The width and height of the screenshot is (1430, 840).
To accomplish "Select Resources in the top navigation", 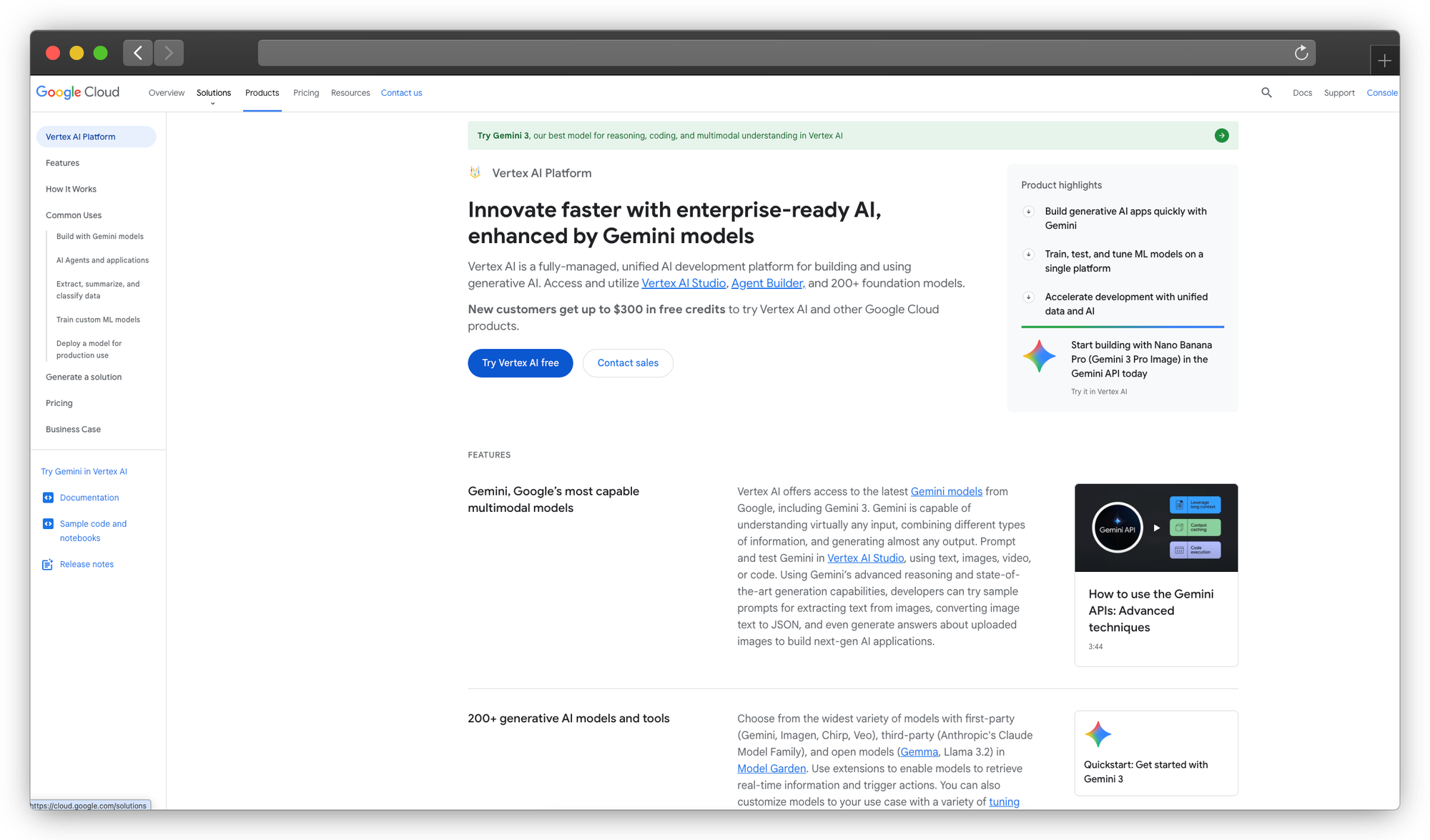I will [x=350, y=93].
